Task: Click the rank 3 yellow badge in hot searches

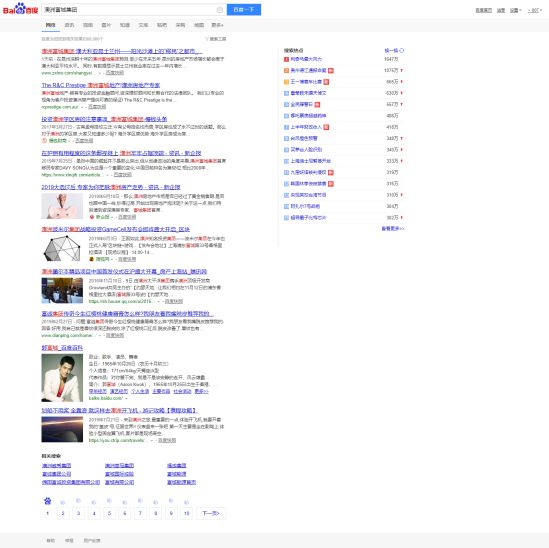Action: click(286, 82)
